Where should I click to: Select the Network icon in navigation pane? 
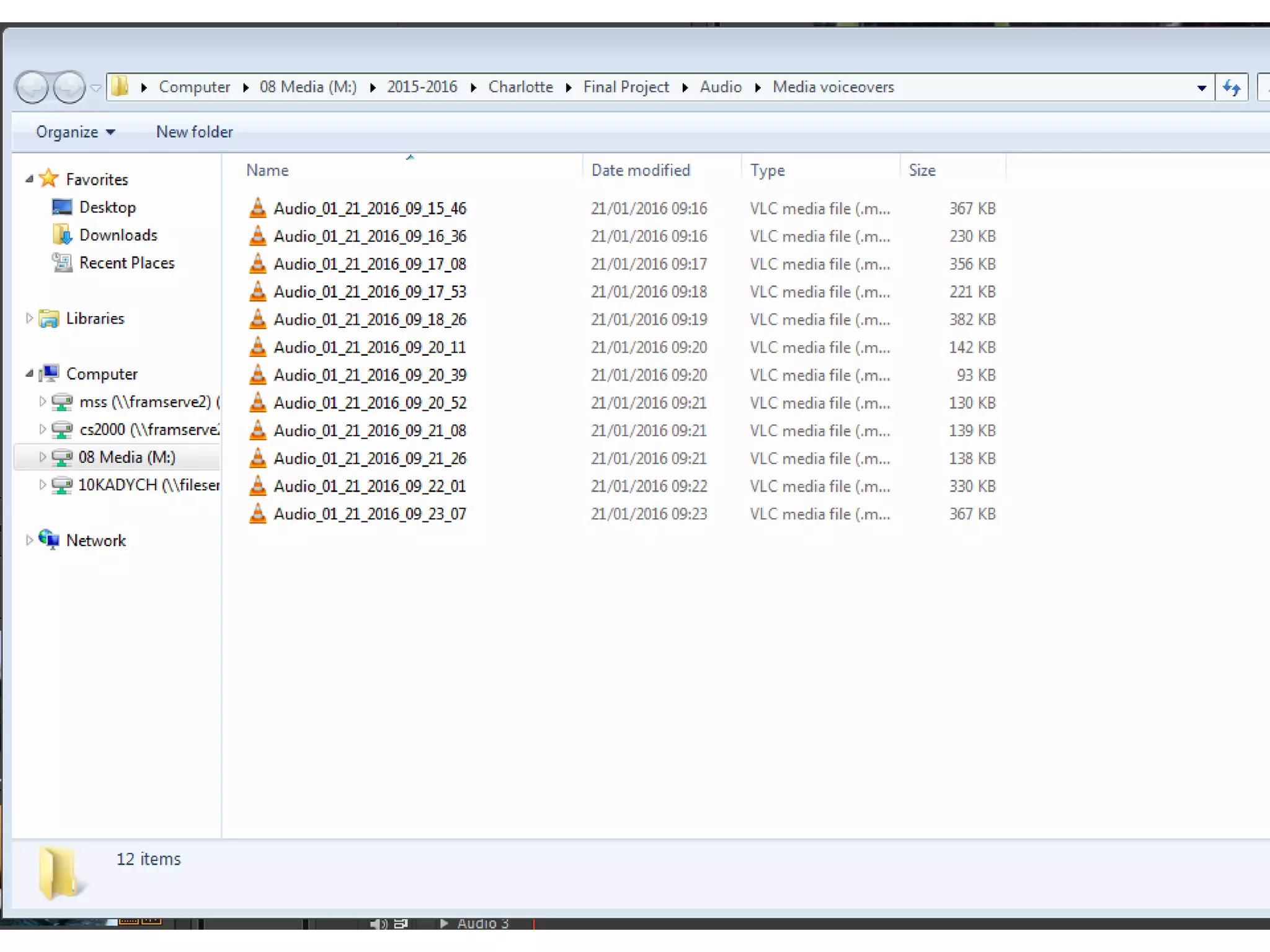click(x=49, y=540)
